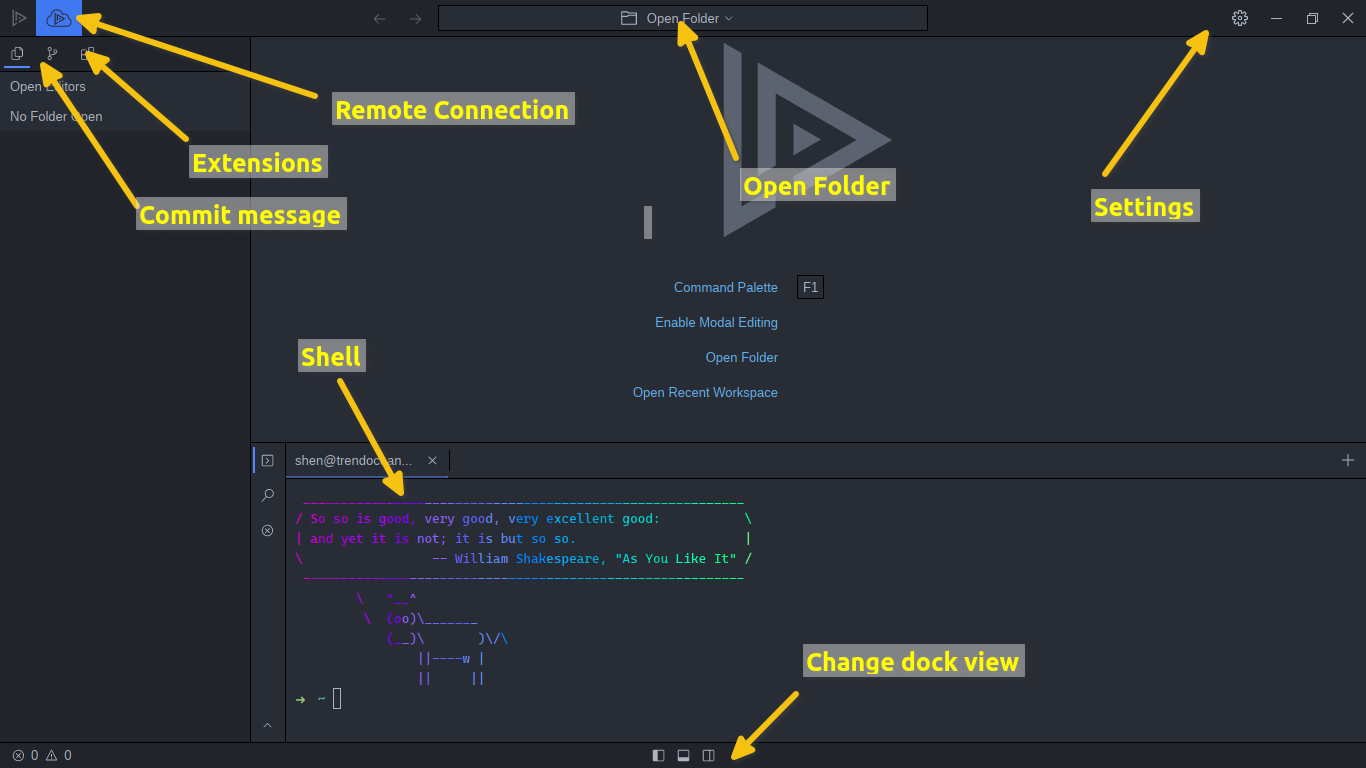Select the source control branch icon
The height and width of the screenshot is (768, 1366).
[x=52, y=54]
